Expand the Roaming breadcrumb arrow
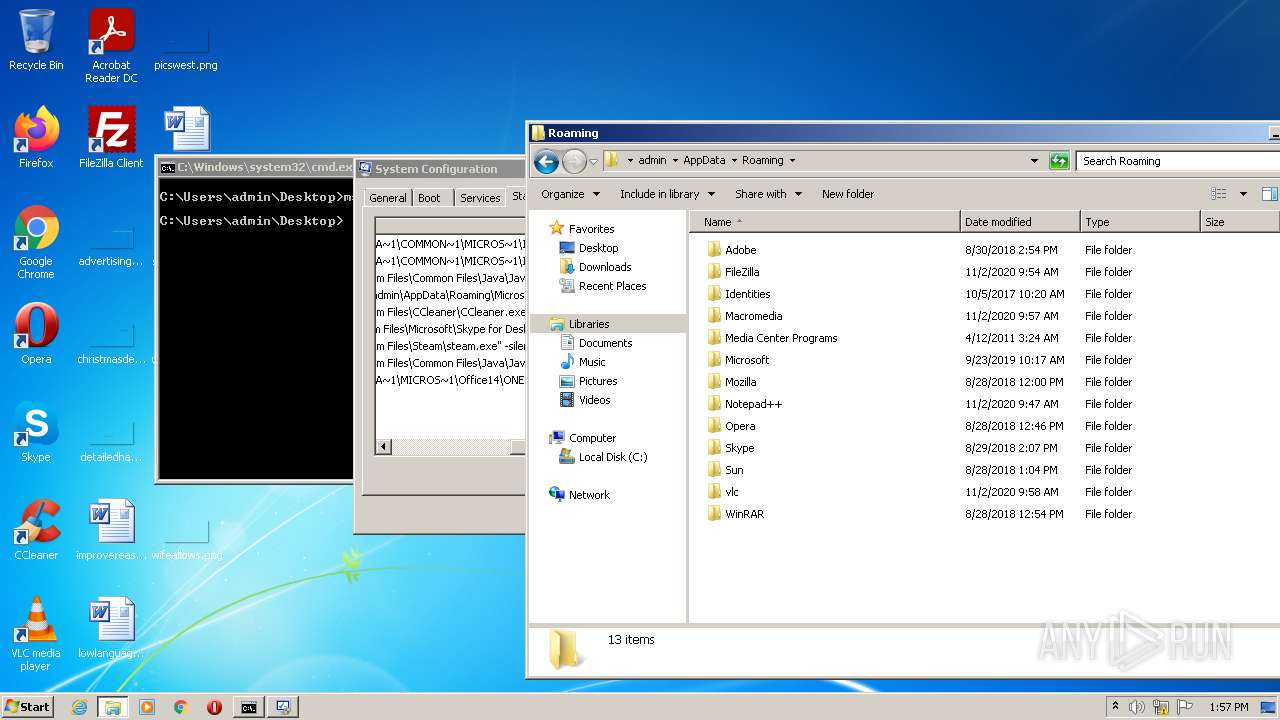1280x720 pixels. 792,161
